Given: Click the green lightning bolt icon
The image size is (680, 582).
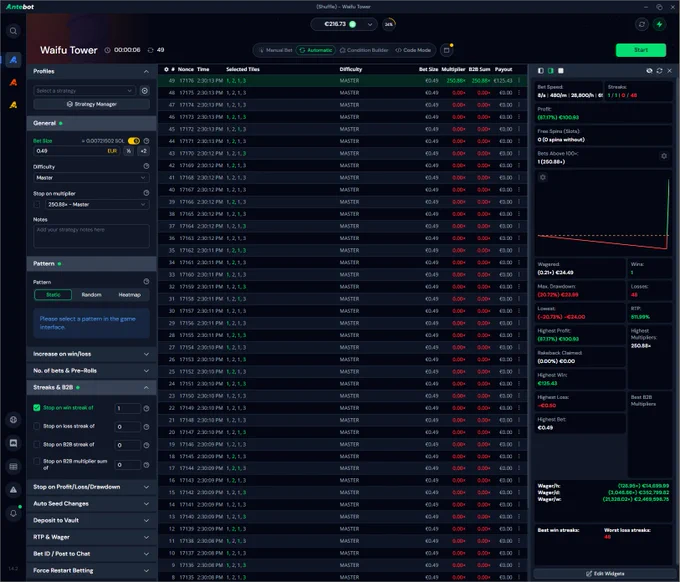Looking at the screenshot, I should [660, 24].
